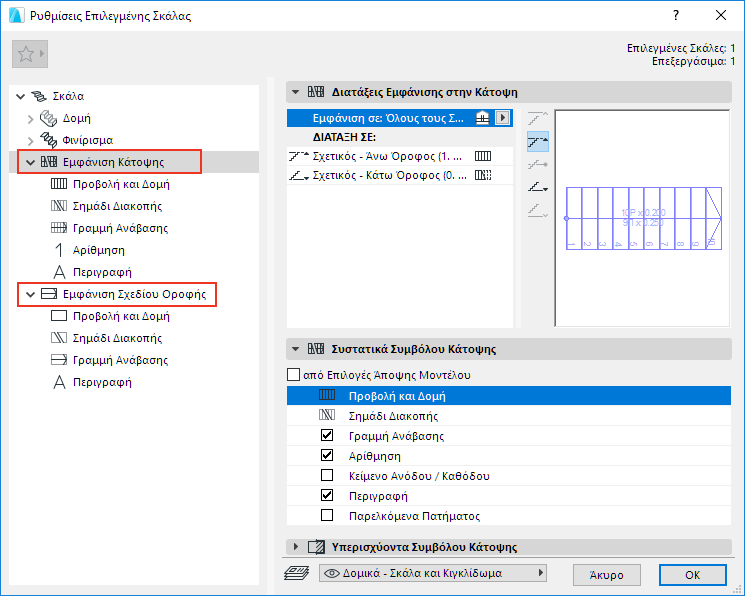Open the Φινίρισμα page
This screenshot has height=596, width=745.
point(87,140)
